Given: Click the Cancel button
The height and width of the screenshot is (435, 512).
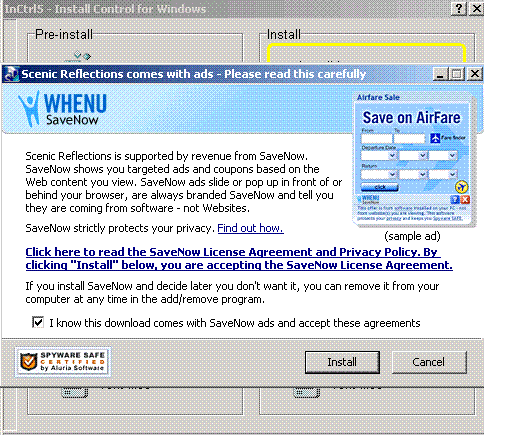Looking at the screenshot, I should 429,362.
